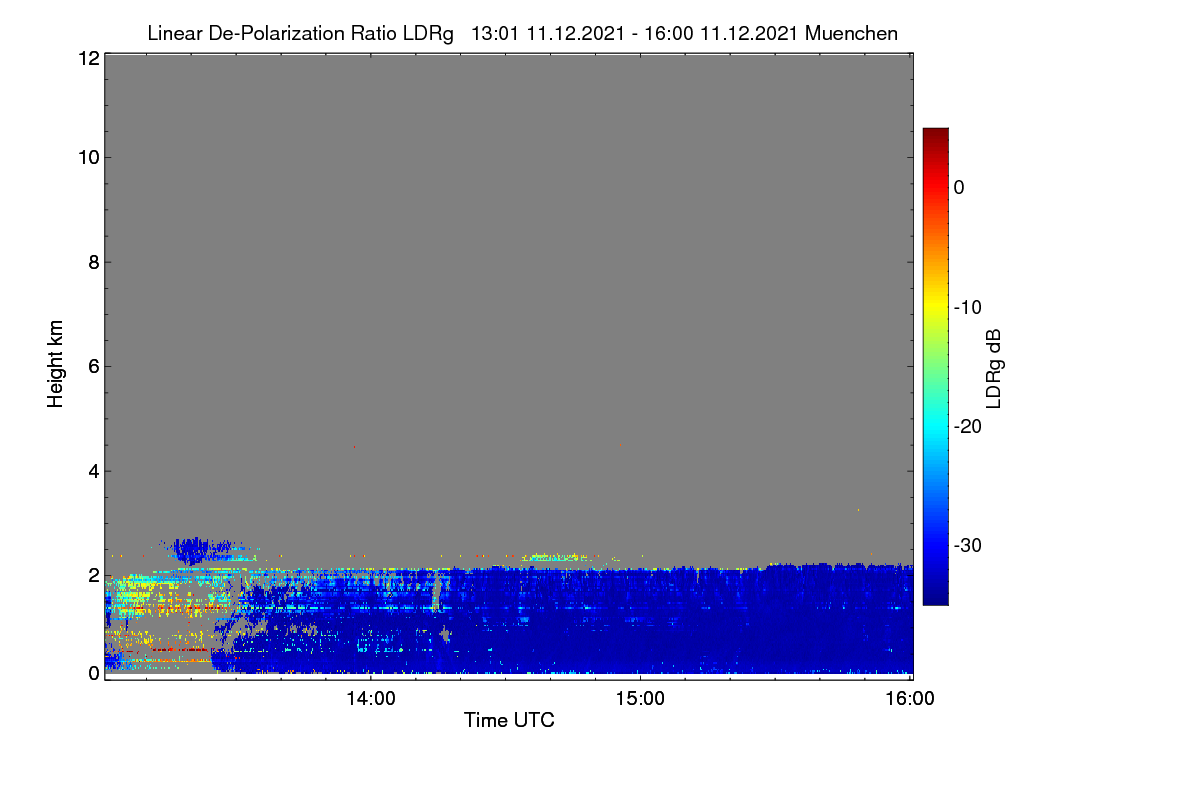Click the plot title 'Linear De-Polarization Ratio LDRg'
Screen dimensions: 1200x800
300,34
